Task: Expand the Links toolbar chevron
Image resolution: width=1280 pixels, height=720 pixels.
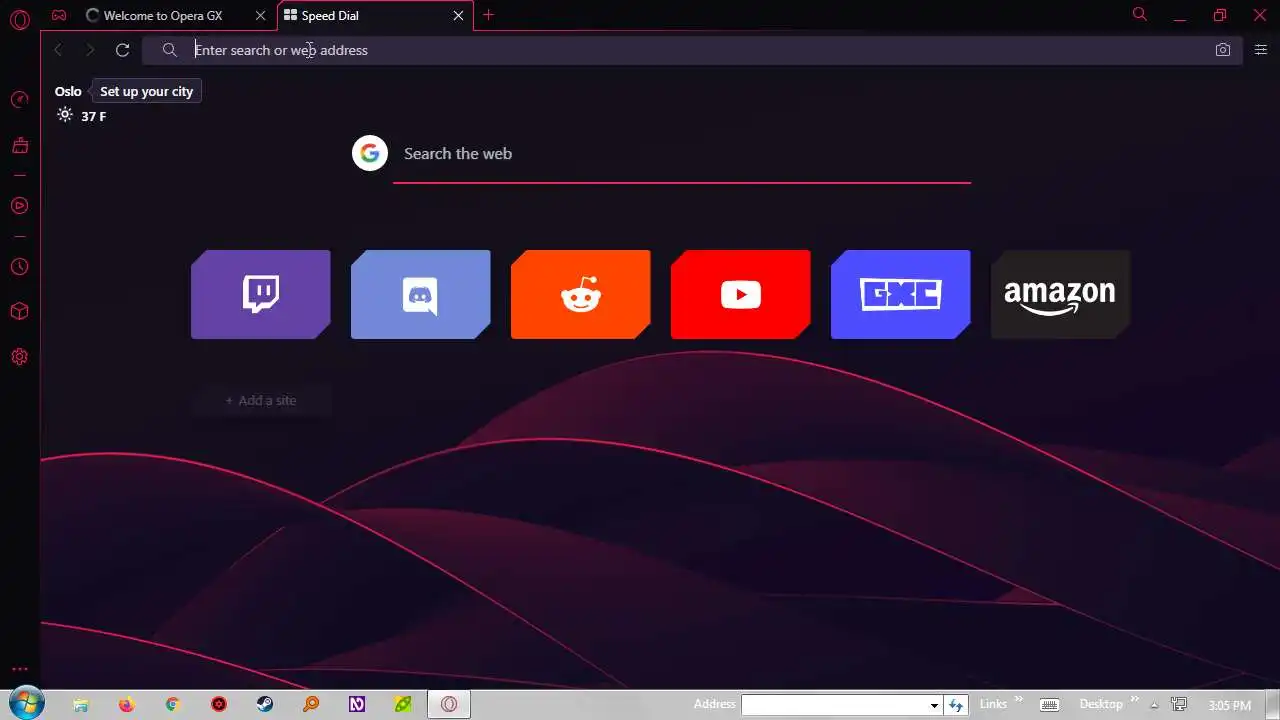Action: click(x=1019, y=699)
